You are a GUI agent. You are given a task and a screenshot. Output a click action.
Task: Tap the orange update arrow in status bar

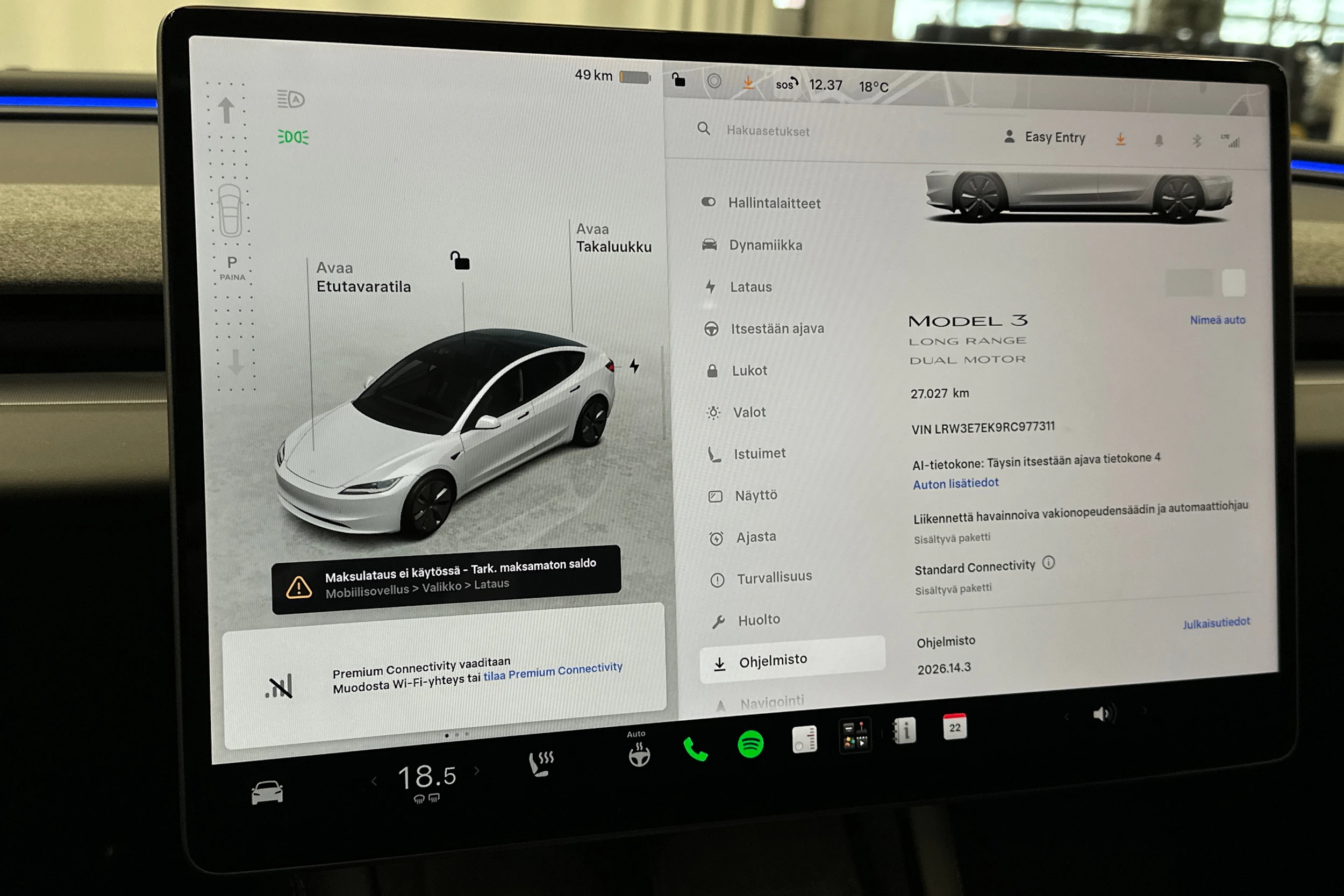click(x=748, y=83)
